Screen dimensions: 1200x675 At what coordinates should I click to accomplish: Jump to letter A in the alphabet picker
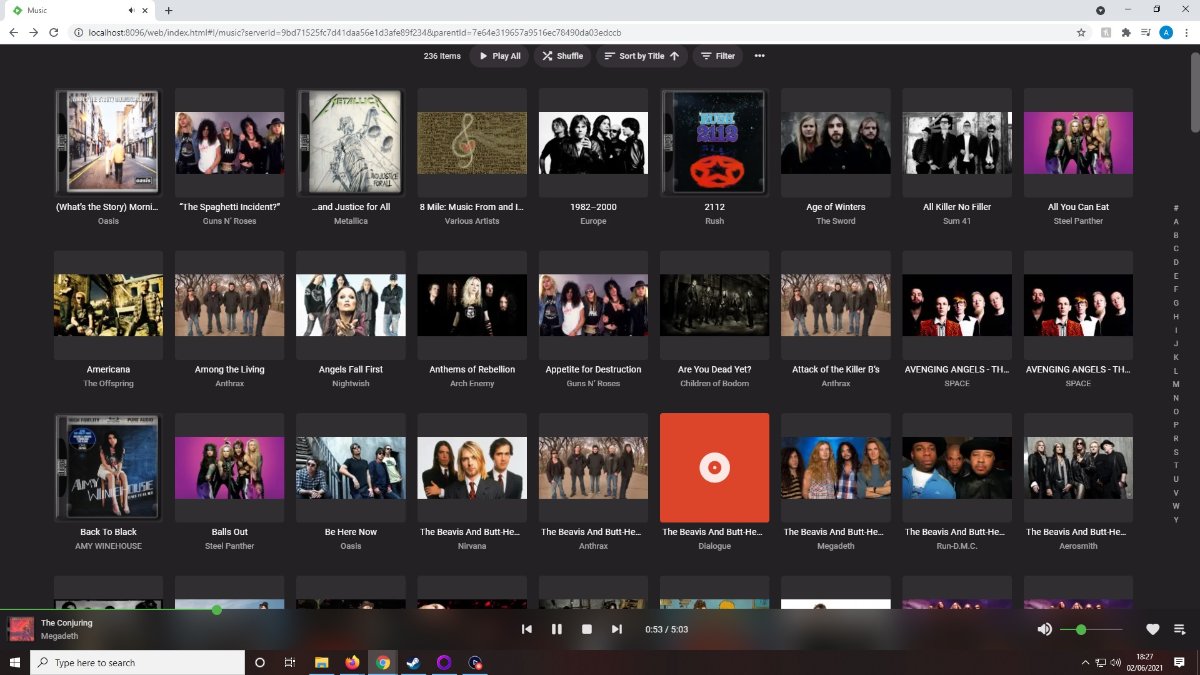(1176, 221)
